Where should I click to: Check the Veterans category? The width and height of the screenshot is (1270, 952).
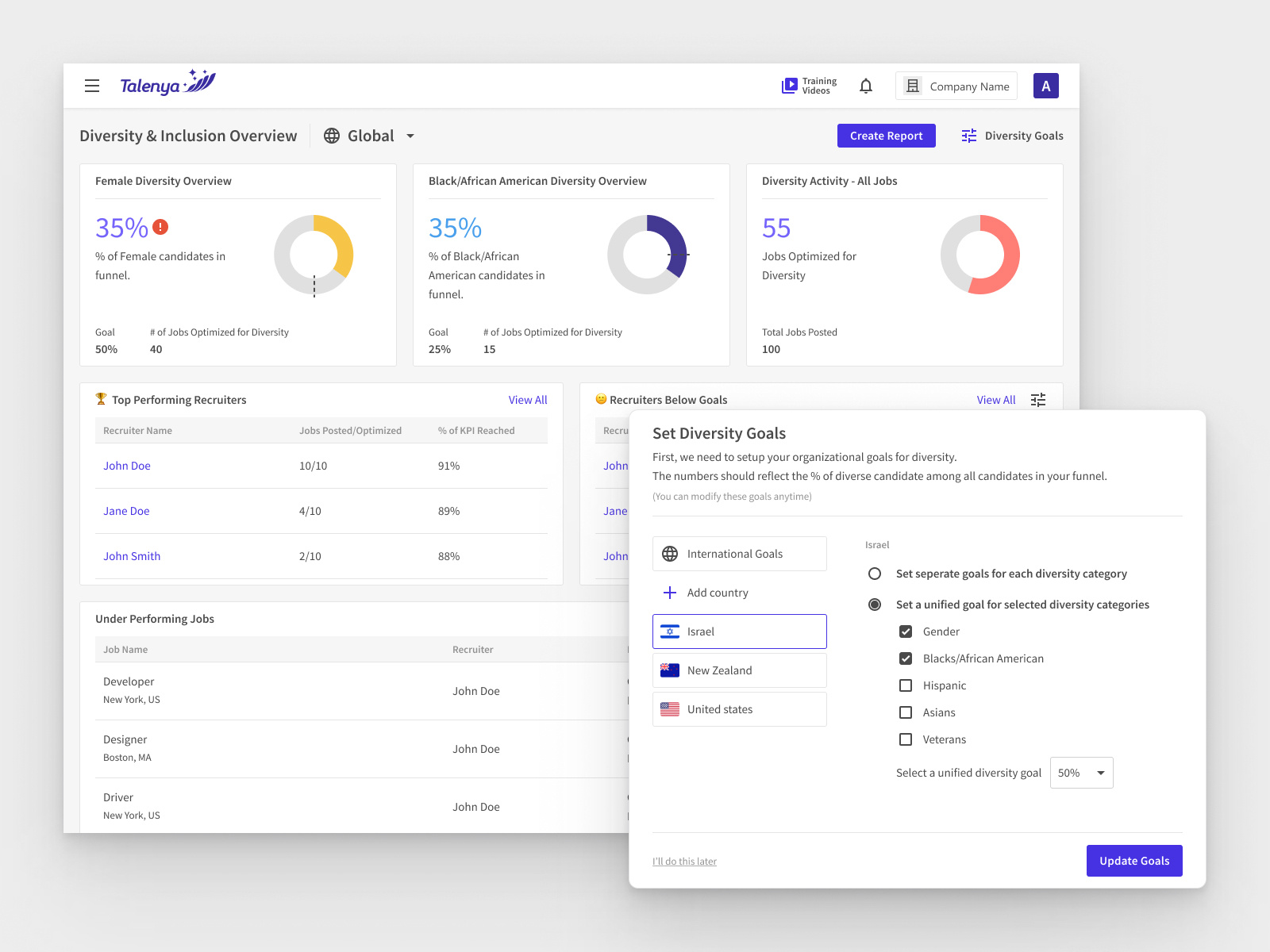tap(906, 739)
